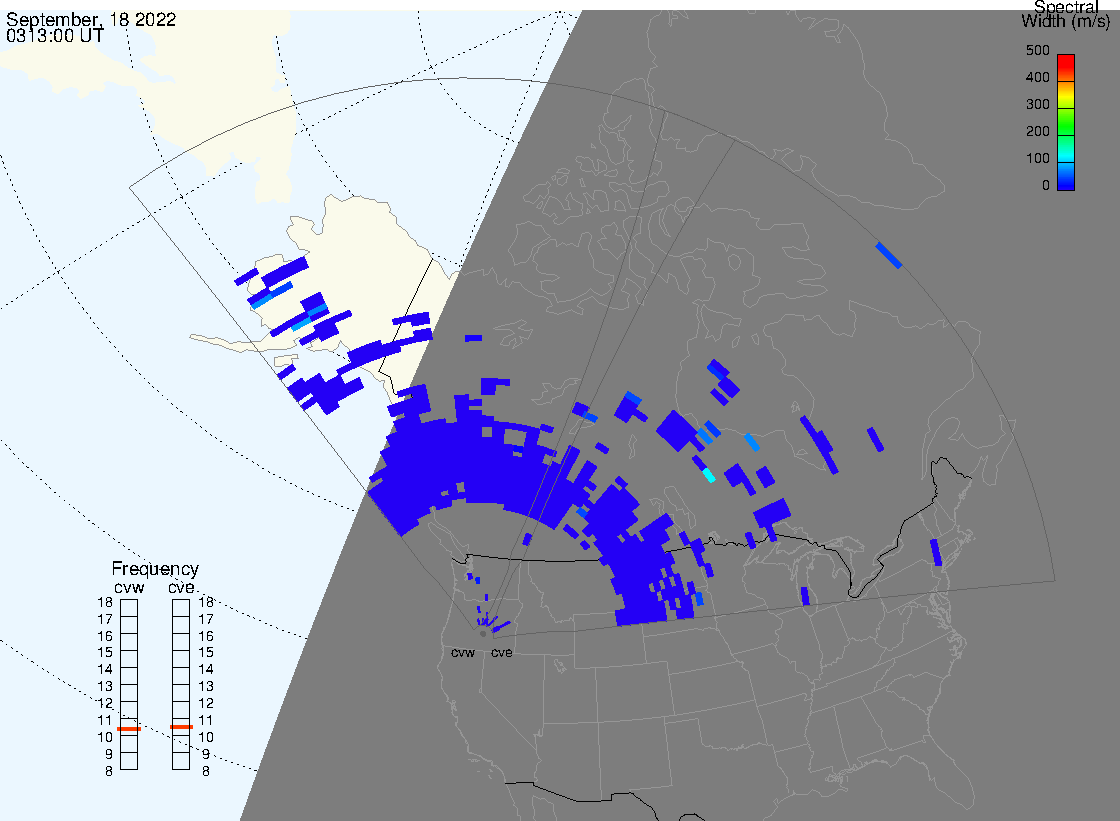This screenshot has width=1120, height=821.
Task: Click the radar station dot between cvw and cve
Action: pyautogui.click(x=483, y=634)
